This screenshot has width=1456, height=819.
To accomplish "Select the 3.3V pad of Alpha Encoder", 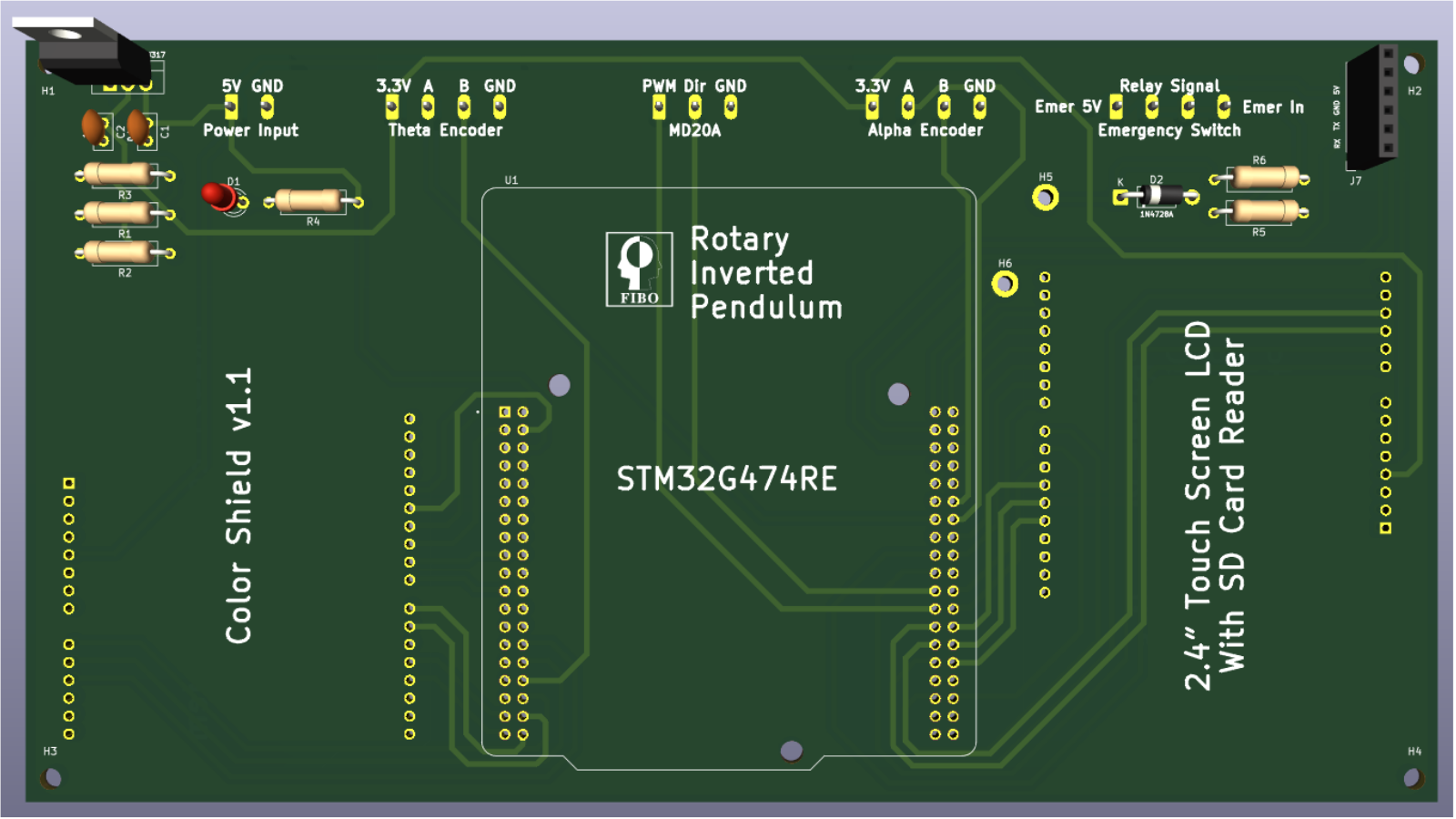I will pos(873,107).
